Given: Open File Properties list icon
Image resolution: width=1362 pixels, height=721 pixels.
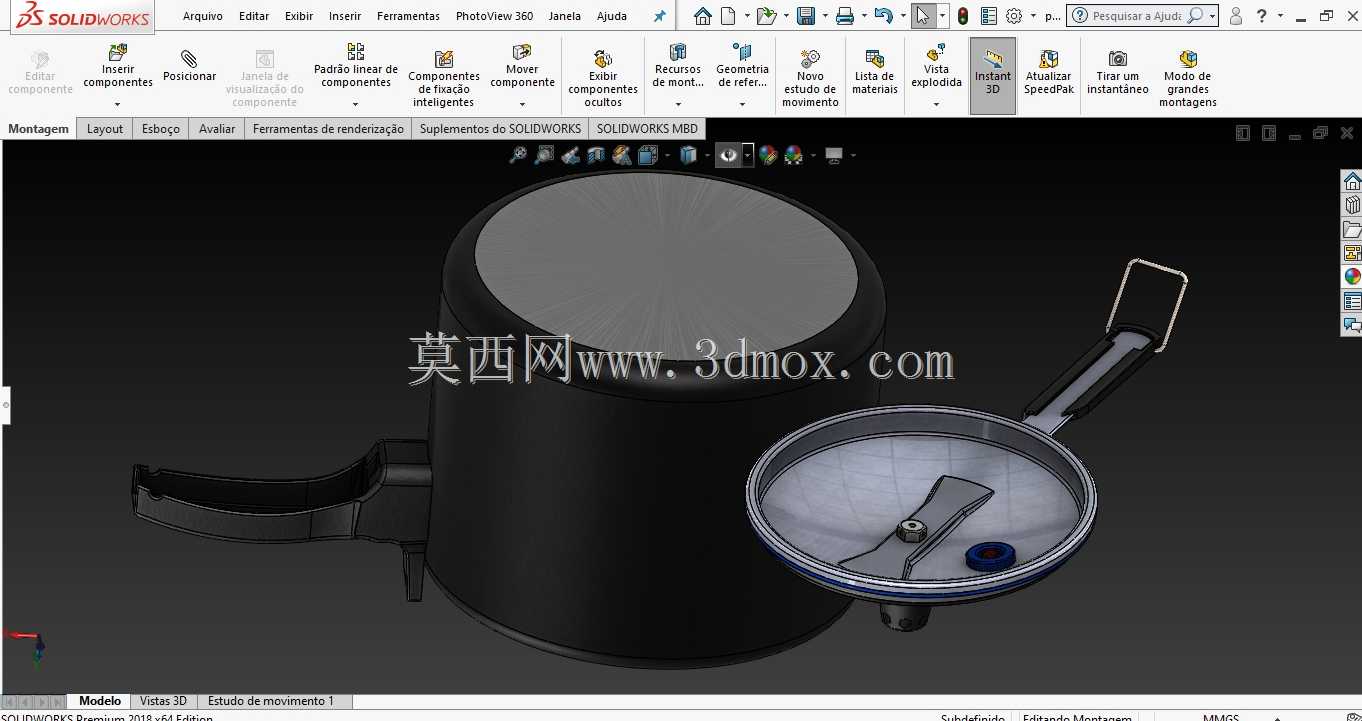Looking at the screenshot, I should (989, 16).
